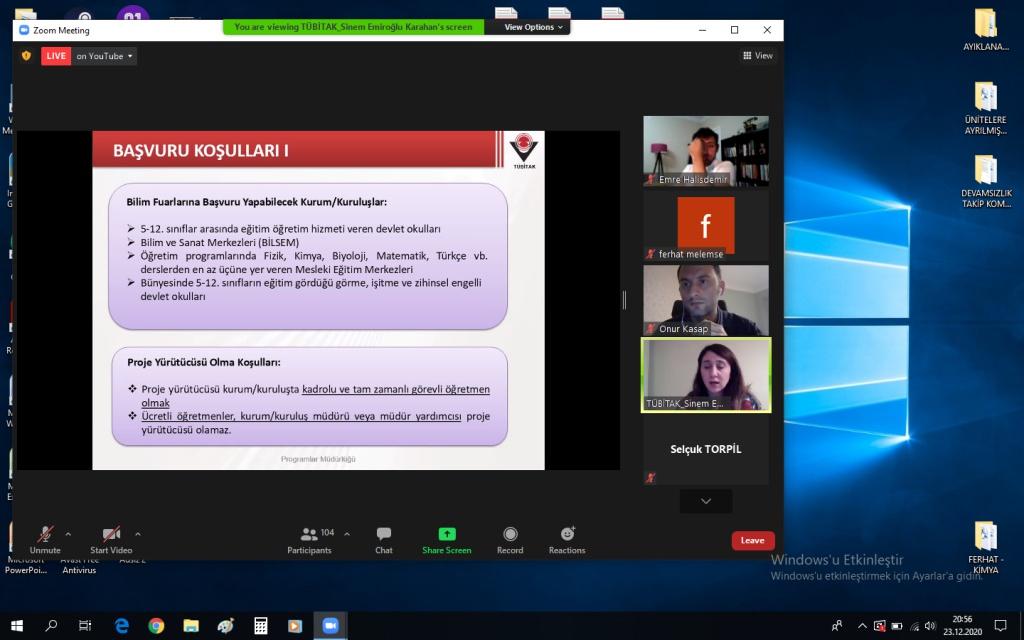This screenshot has height=640, width=1024.
Task: Leave the Zoom meeting
Action: tap(752, 540)
